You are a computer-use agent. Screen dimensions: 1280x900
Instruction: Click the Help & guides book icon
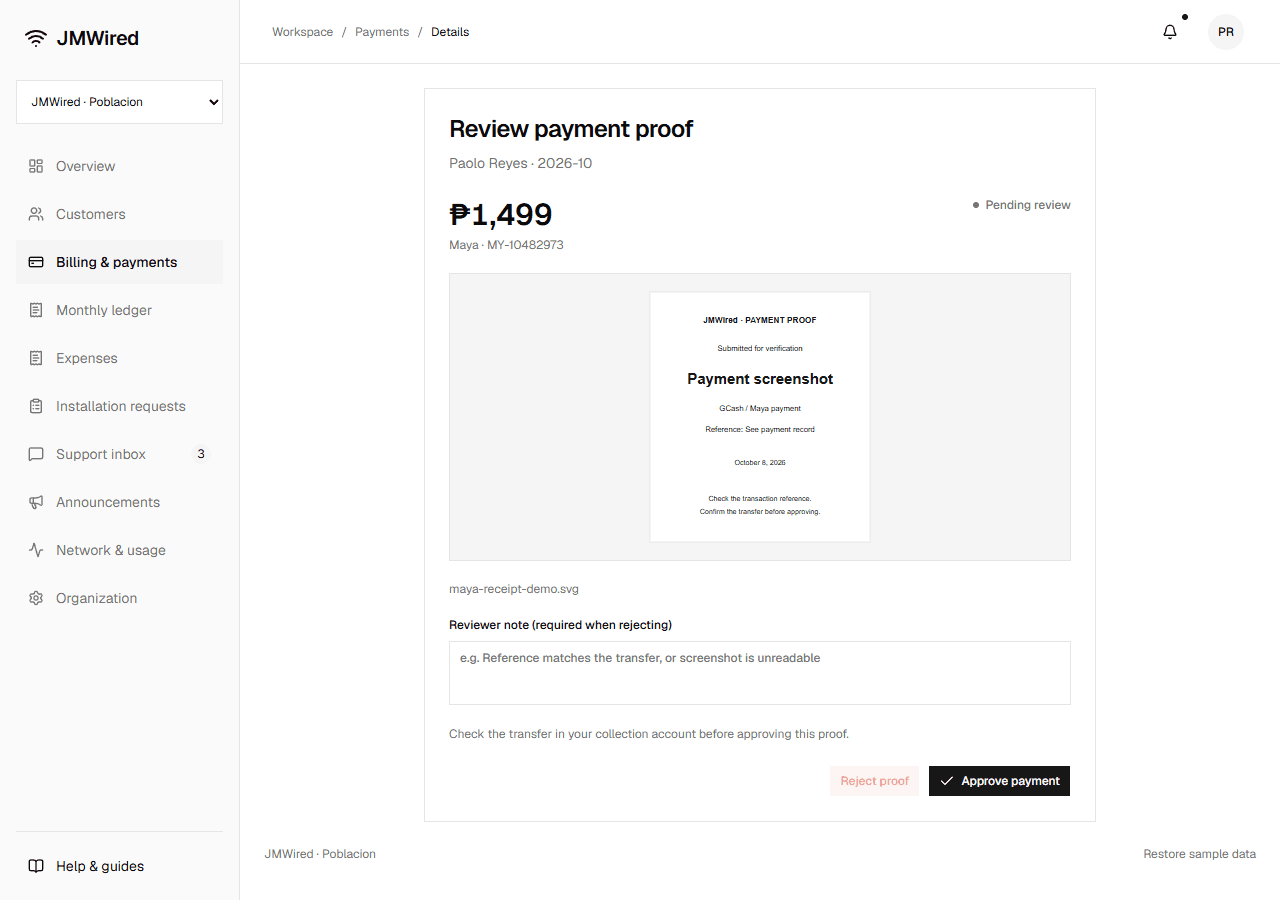point(36,866)
